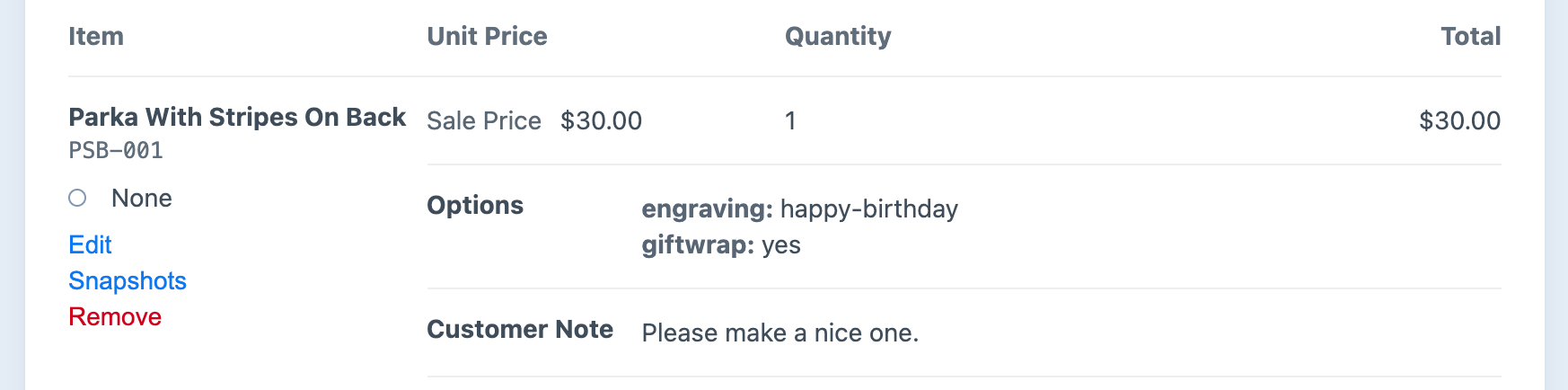The height and width of the screenshot is (390, 1568).
Task: Click the None label beside the radio
Action: 142,199
